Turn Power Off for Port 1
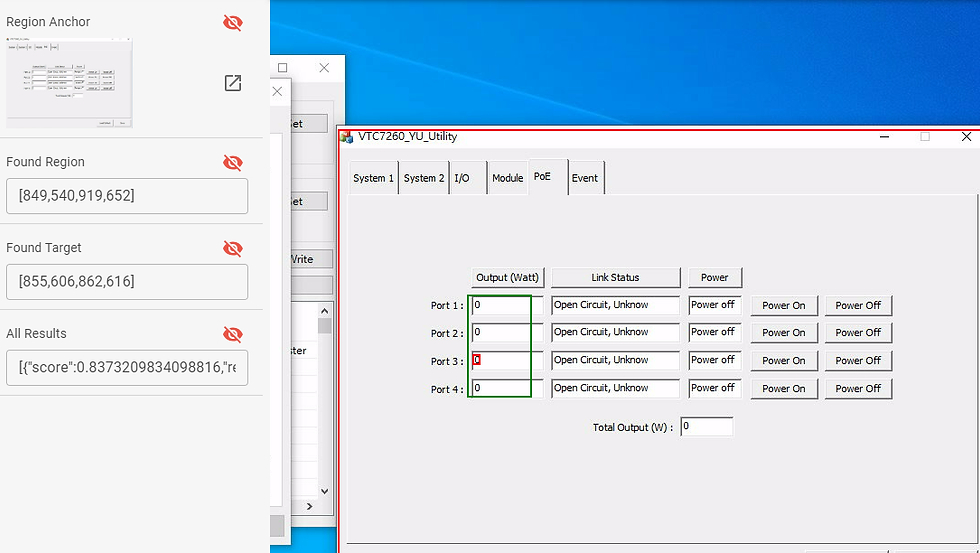980x553 pixels. pos(858,306)
